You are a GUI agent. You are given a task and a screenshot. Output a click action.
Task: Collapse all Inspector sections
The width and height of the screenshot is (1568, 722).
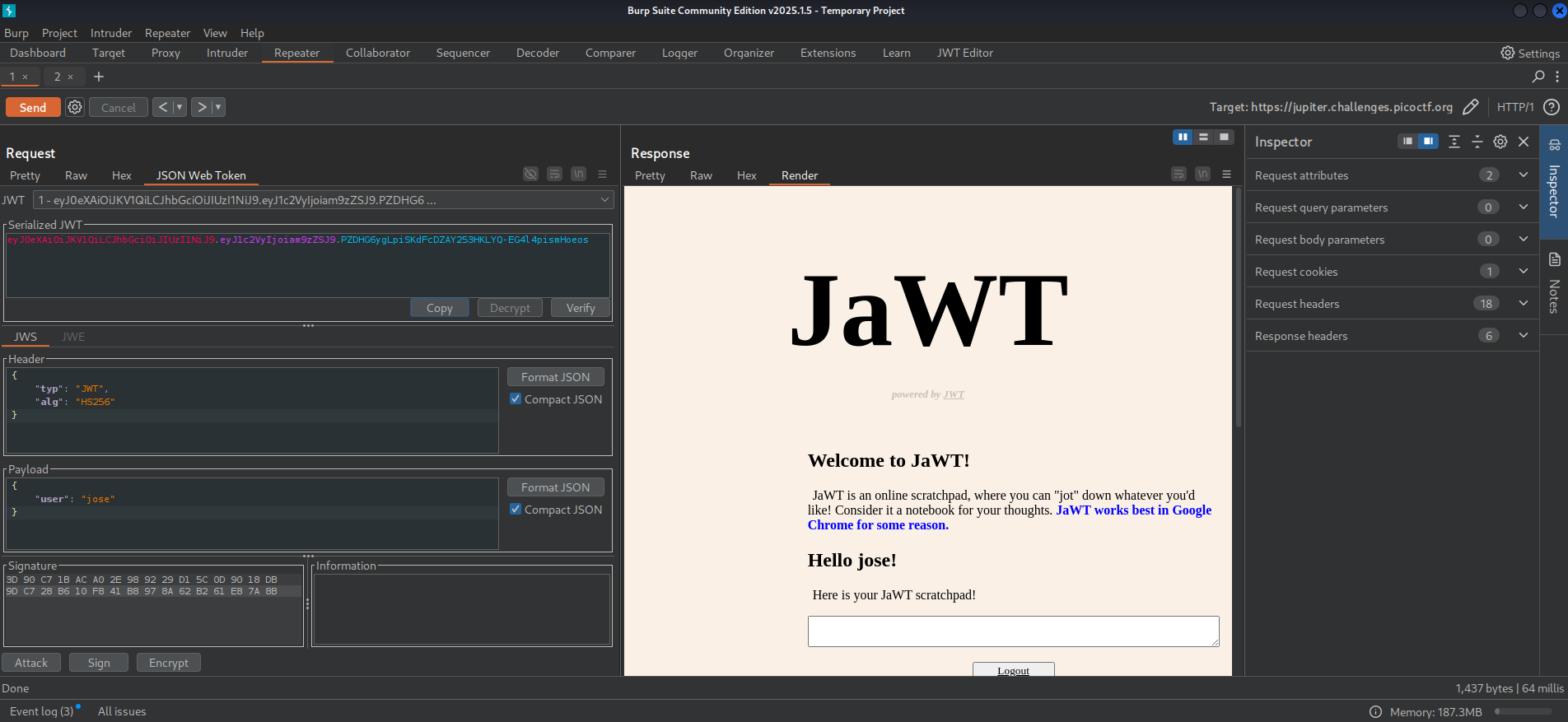click(1477, 142)
